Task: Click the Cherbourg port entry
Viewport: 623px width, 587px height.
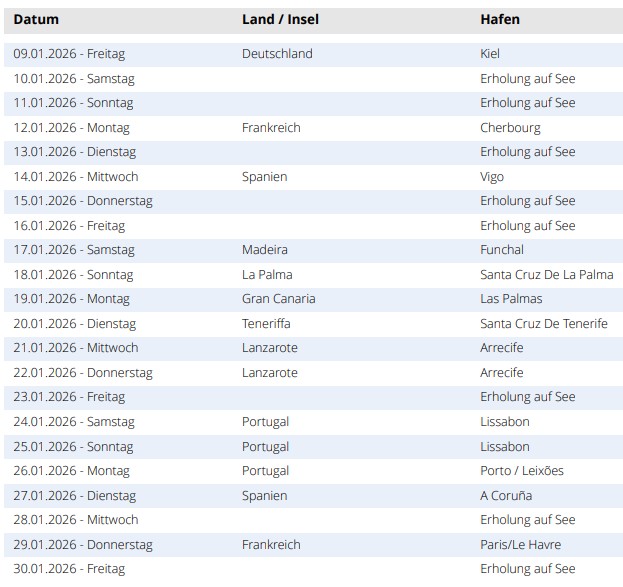Action: tap(510, 128)
